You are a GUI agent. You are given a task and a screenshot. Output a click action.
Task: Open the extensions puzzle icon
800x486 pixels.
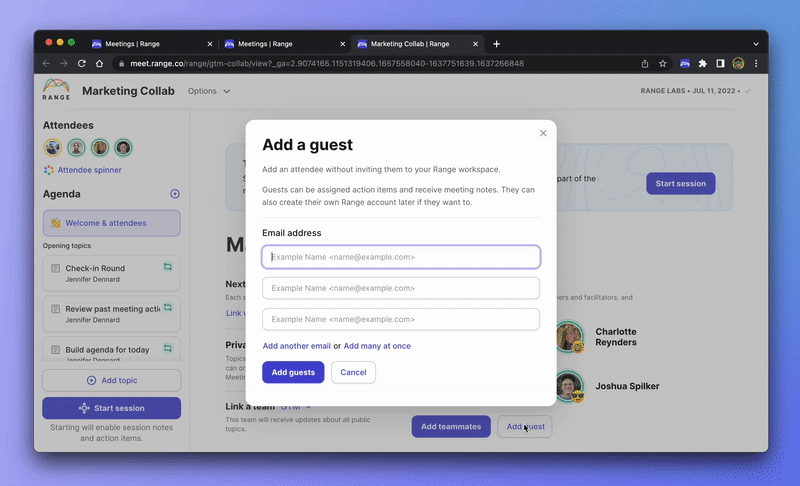pyautogui.click(x=703, y=64)
